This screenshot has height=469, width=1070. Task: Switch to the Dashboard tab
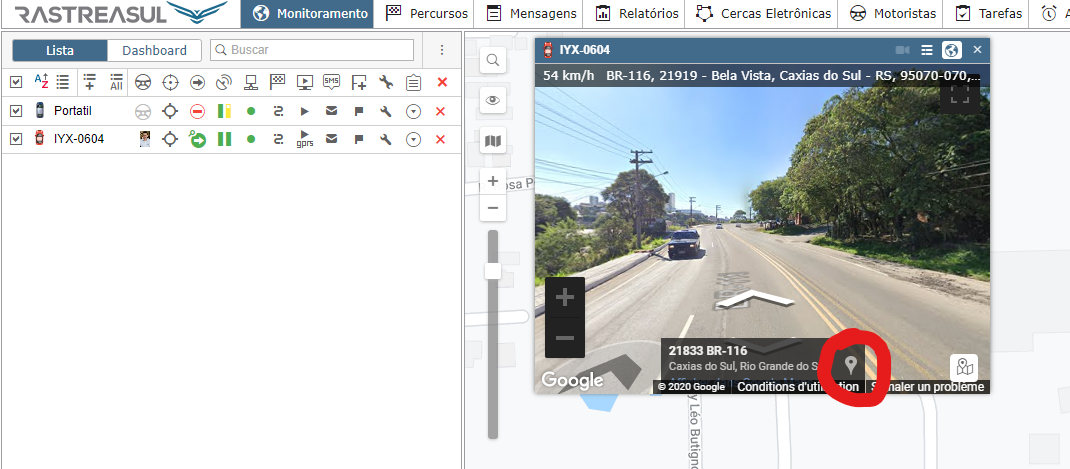154,50
